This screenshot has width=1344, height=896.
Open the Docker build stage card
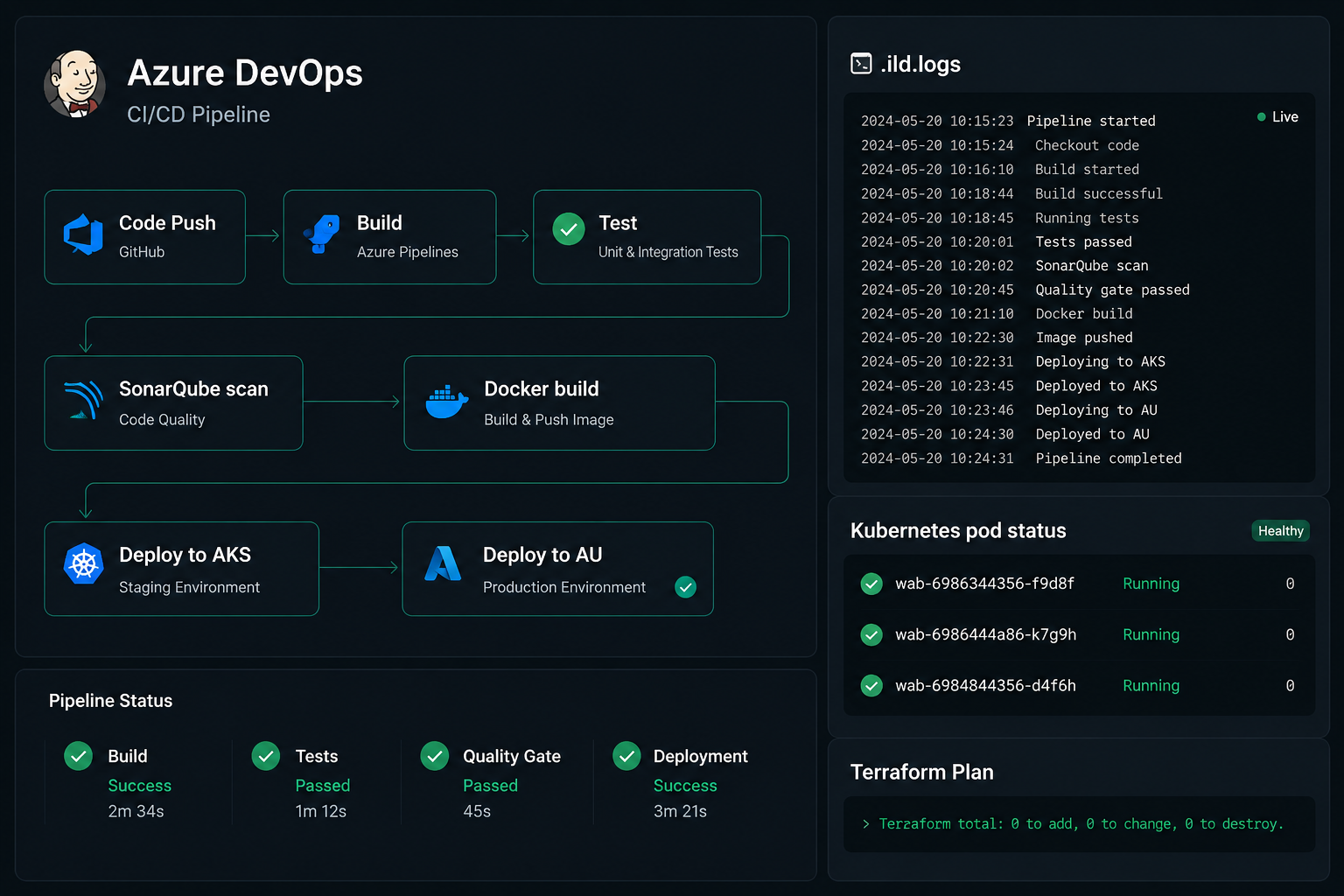(559, 402)
